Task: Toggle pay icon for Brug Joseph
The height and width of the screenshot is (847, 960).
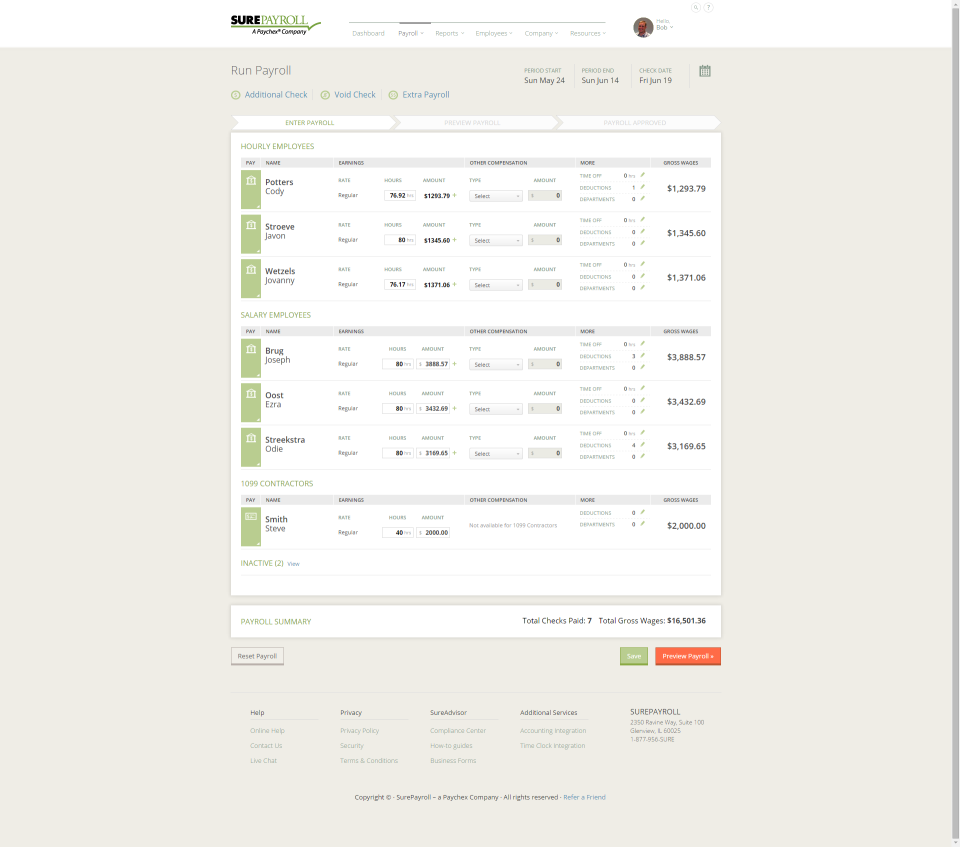Action: click(251, 358)
